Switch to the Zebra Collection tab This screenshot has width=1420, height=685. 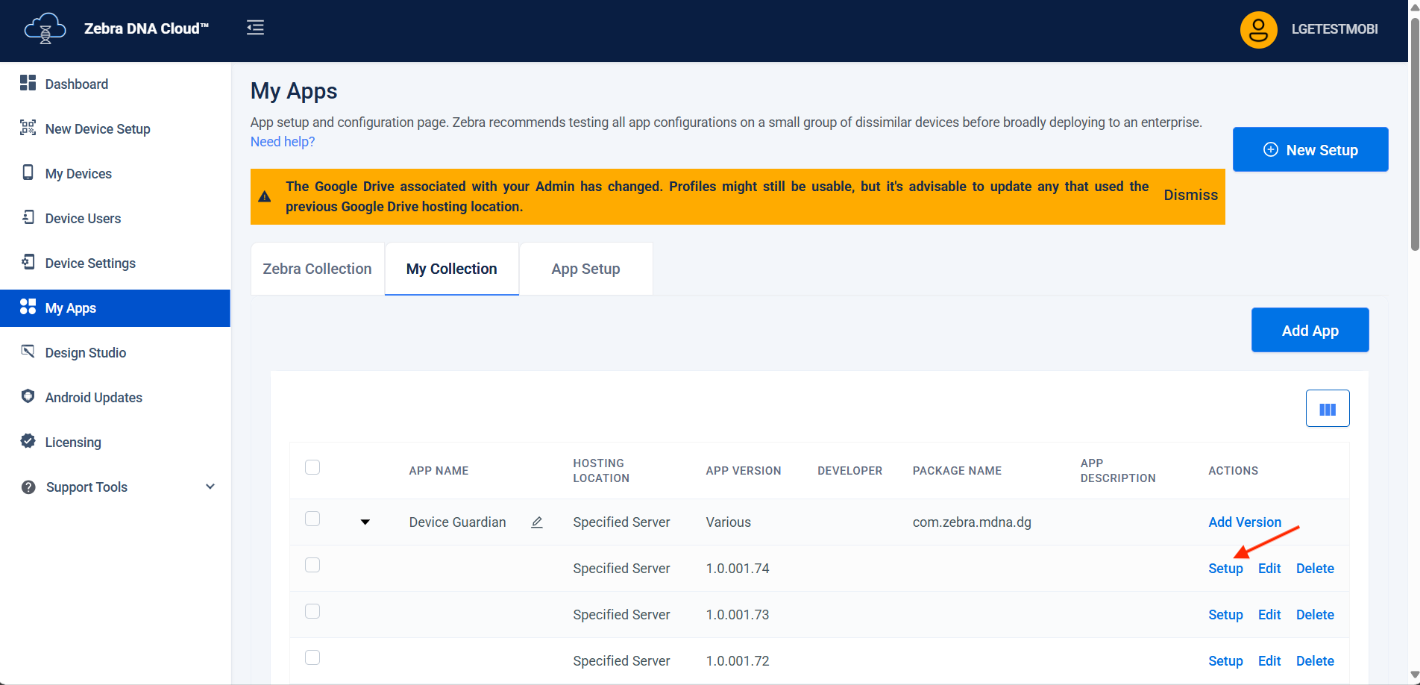317,269
